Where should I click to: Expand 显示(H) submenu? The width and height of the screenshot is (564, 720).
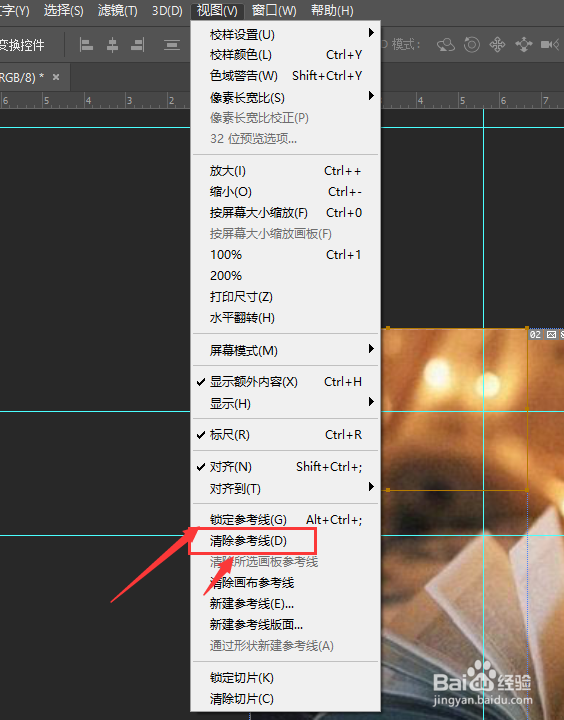coord(285,404)
